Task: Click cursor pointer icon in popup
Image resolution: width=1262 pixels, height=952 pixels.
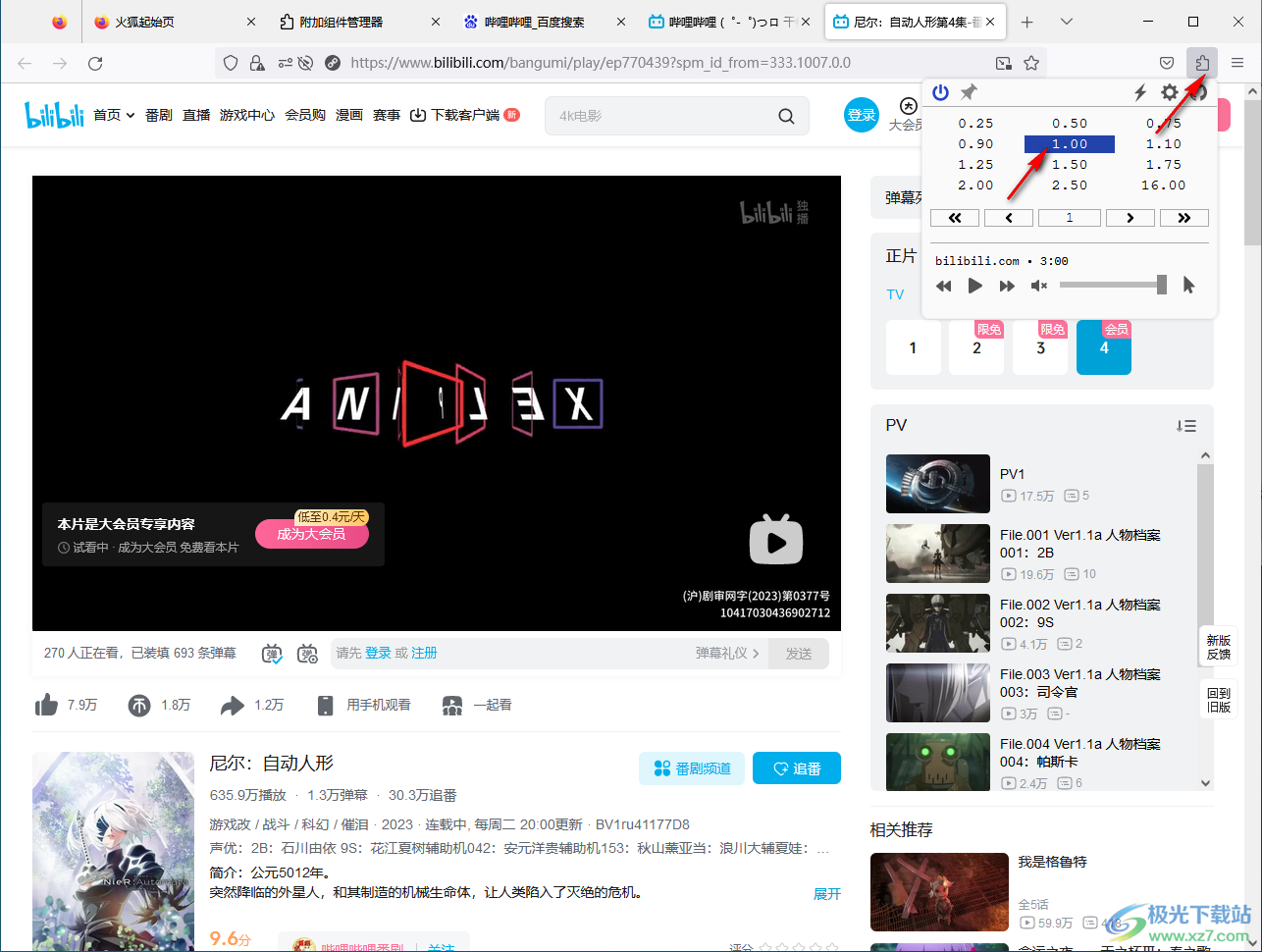Action: pyautogui.click(x=1189, y=286)
